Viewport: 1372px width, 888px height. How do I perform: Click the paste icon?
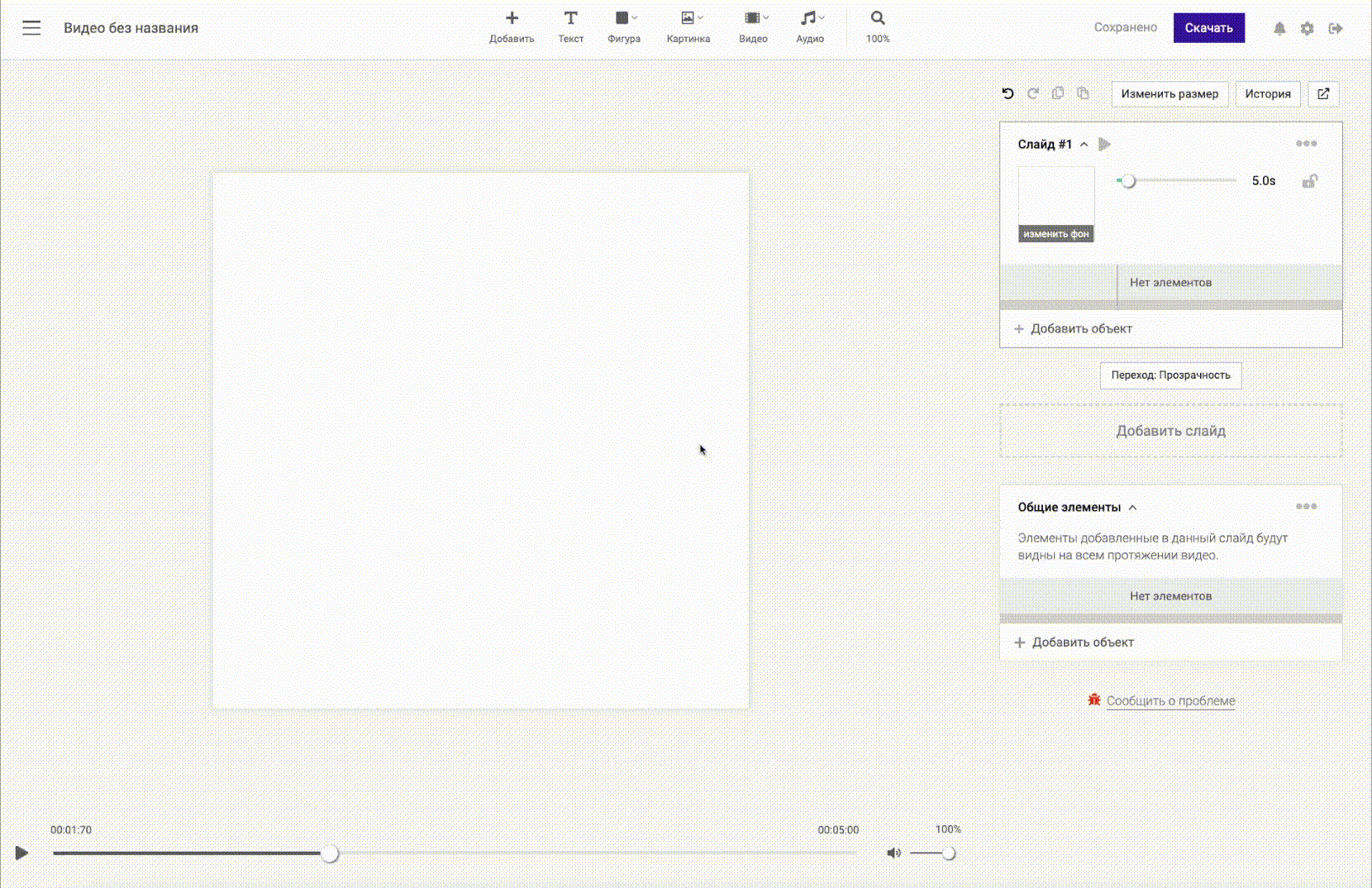[x=1083, y=93]
